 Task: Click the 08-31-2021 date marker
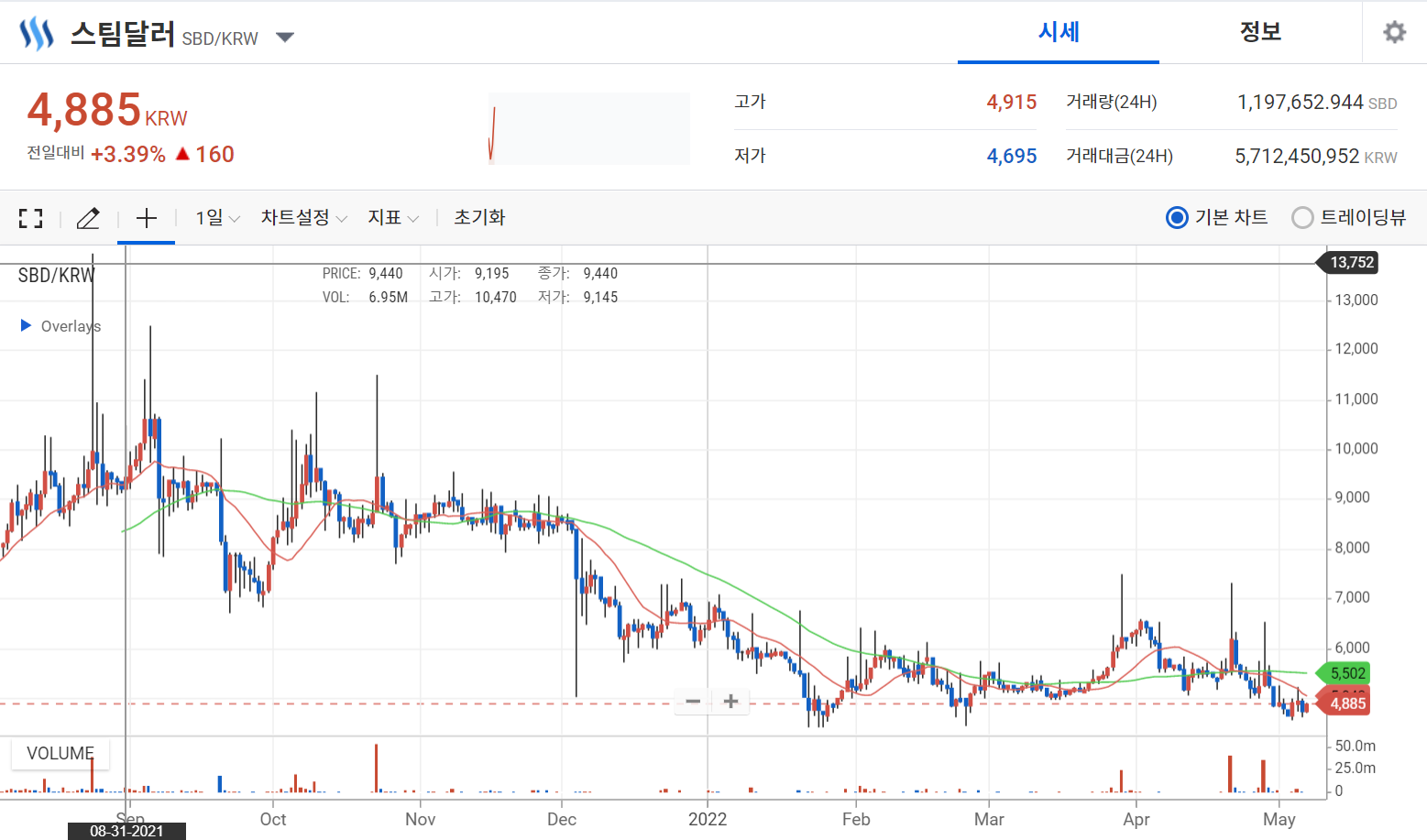tap(126, 831)
